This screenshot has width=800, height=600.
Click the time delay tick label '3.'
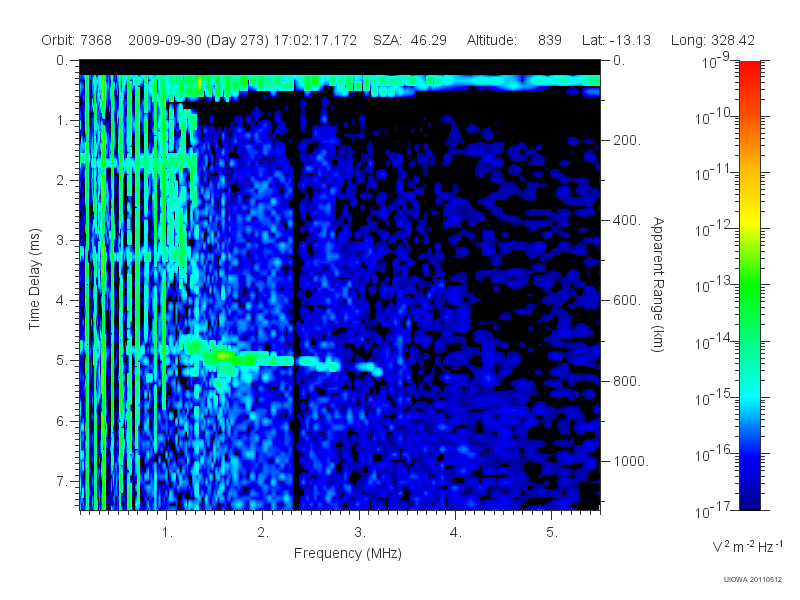pyautogui.click(x=62, y=240)
